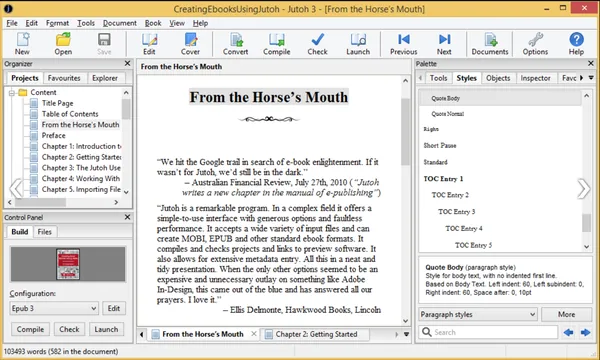Click the Convert toolbar icon
600x360 pixels.
point(235,44)
